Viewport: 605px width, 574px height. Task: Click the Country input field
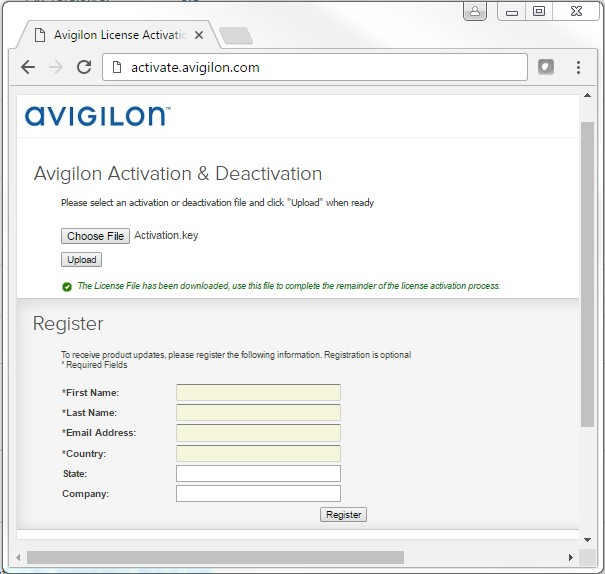point(258,454)
